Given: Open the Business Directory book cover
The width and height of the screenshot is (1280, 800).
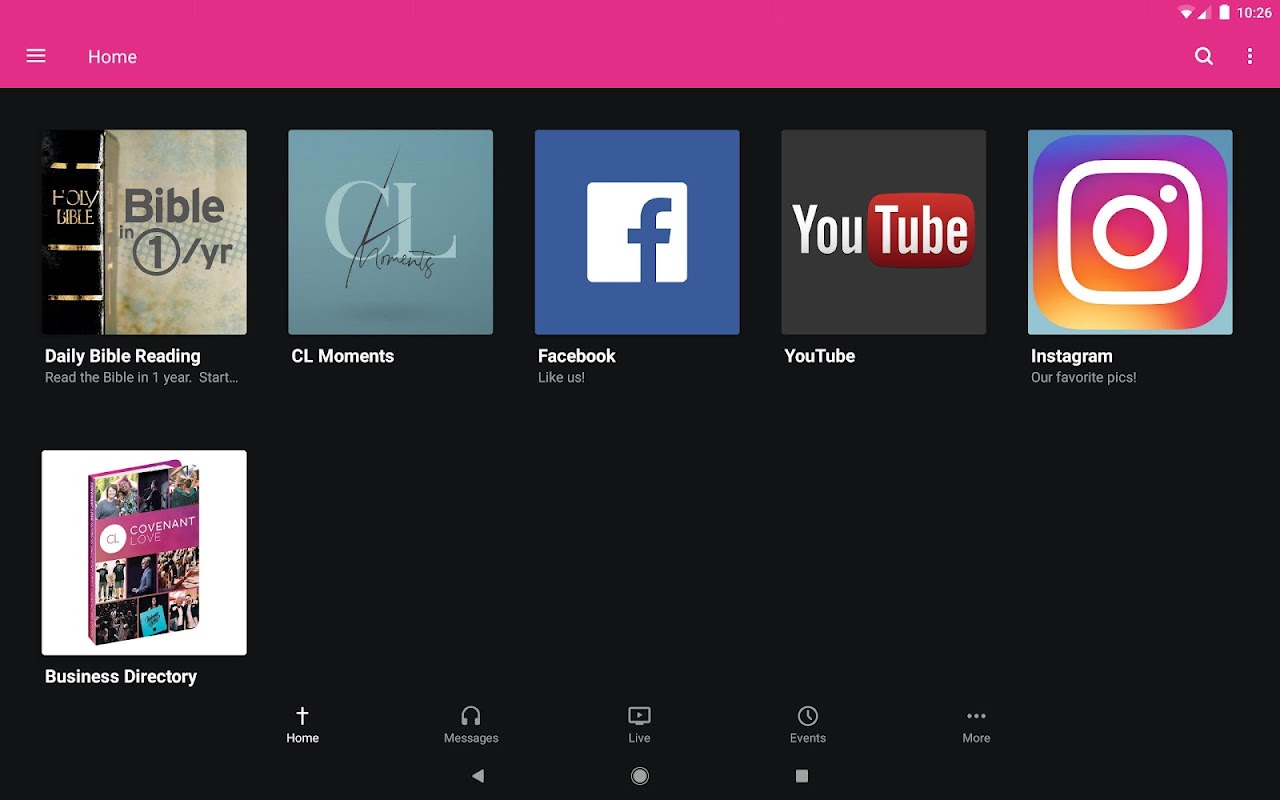Looking at the screenshot, I should pyautogui.click(x=144, y=553).
